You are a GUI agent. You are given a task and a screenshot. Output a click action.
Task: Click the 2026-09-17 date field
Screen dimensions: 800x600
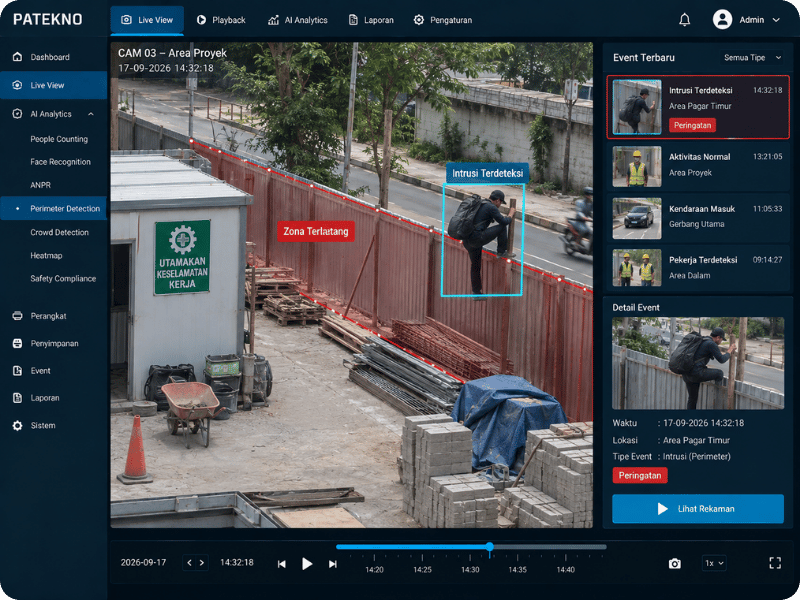tap(143, 562)
